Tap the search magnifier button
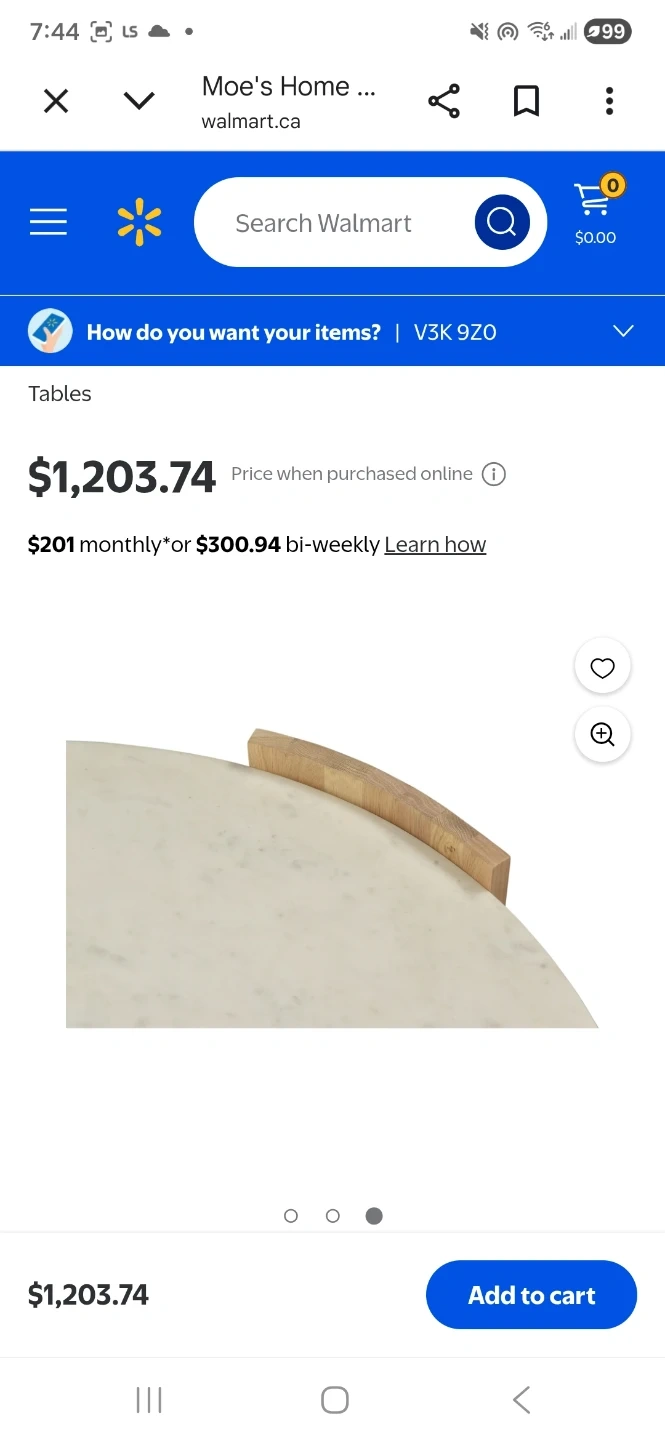The height and width of the screenshot is (1440, 665). (502, 222)
